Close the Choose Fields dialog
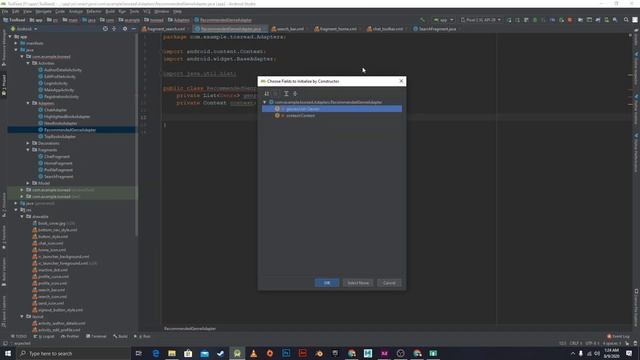640x360 pixels. point(401,81)
